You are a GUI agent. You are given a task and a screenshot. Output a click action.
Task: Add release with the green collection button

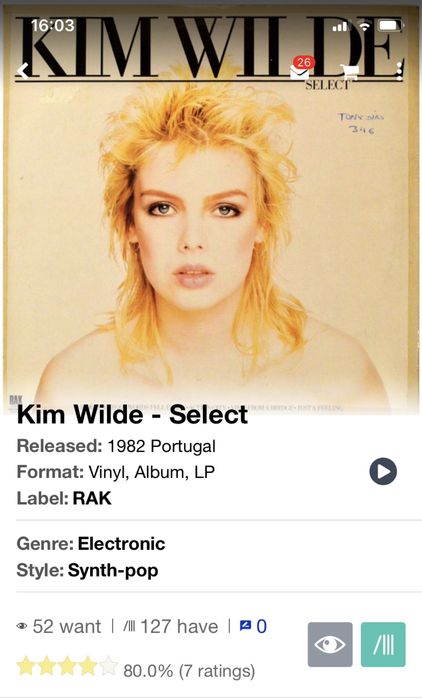click(x=383, y=644)
